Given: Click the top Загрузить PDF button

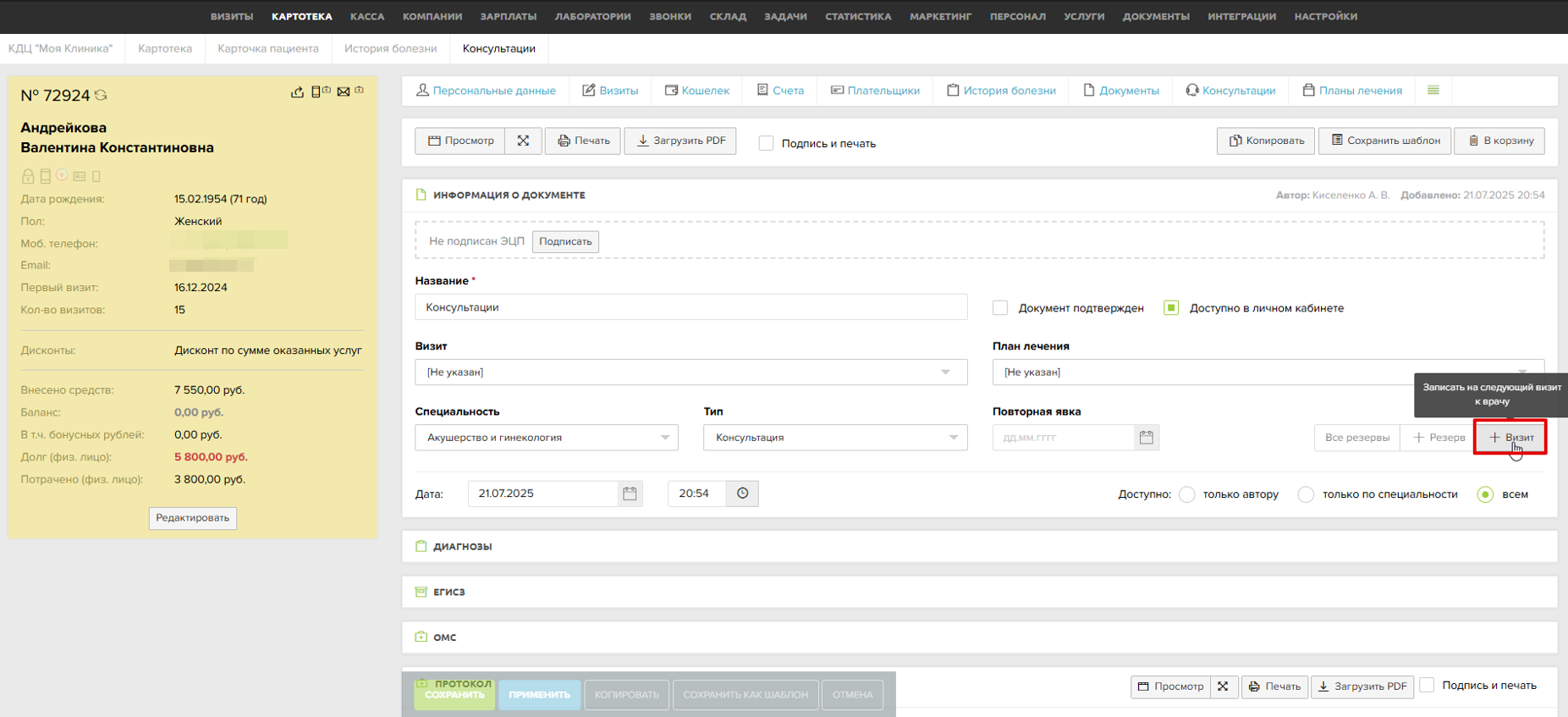Looking at the screenshot, I should pyautogui.click(x=680, y=141).
